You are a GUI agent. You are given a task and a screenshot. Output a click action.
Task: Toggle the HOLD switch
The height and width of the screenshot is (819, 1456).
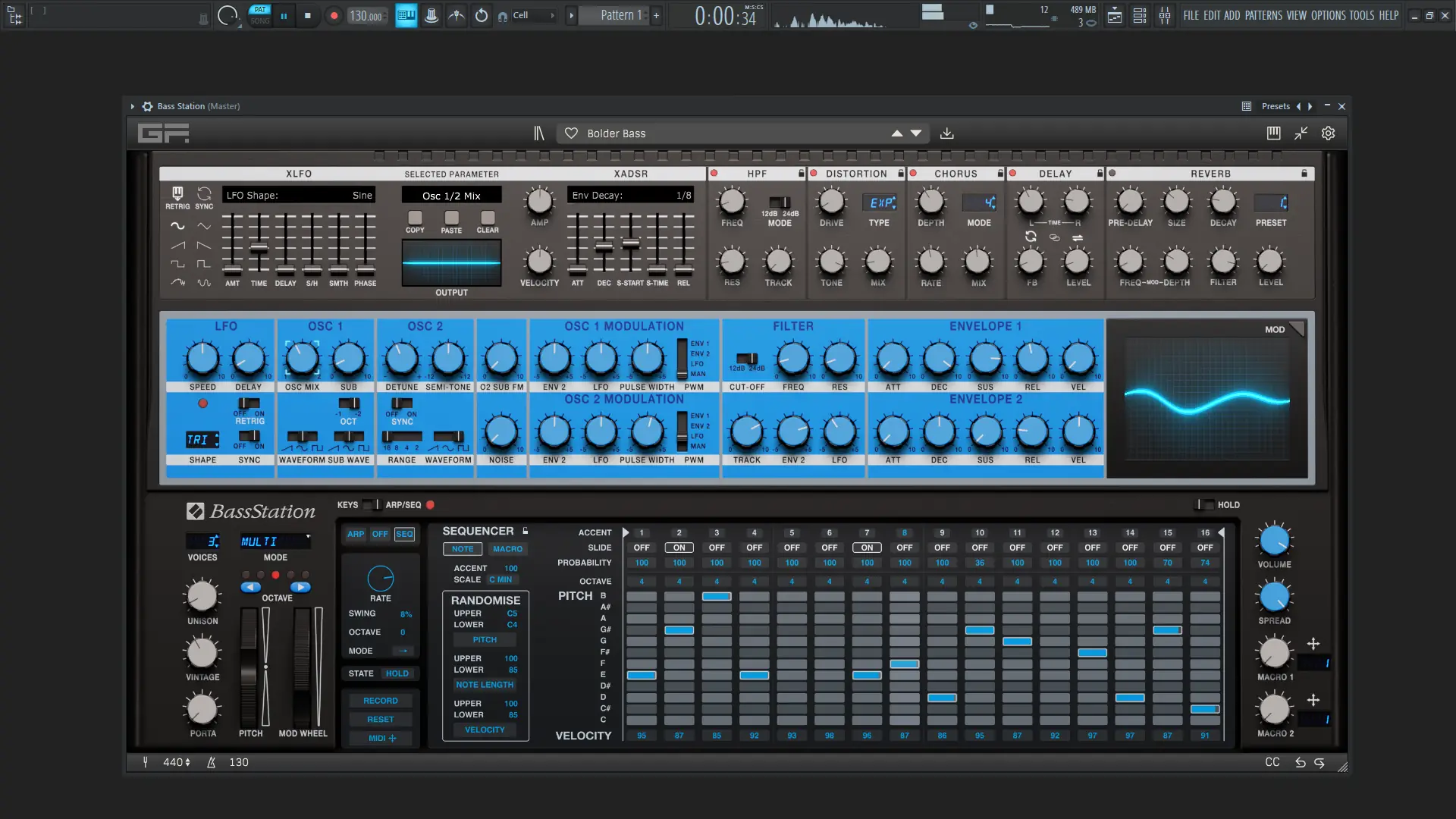(x=1203, y=505)
